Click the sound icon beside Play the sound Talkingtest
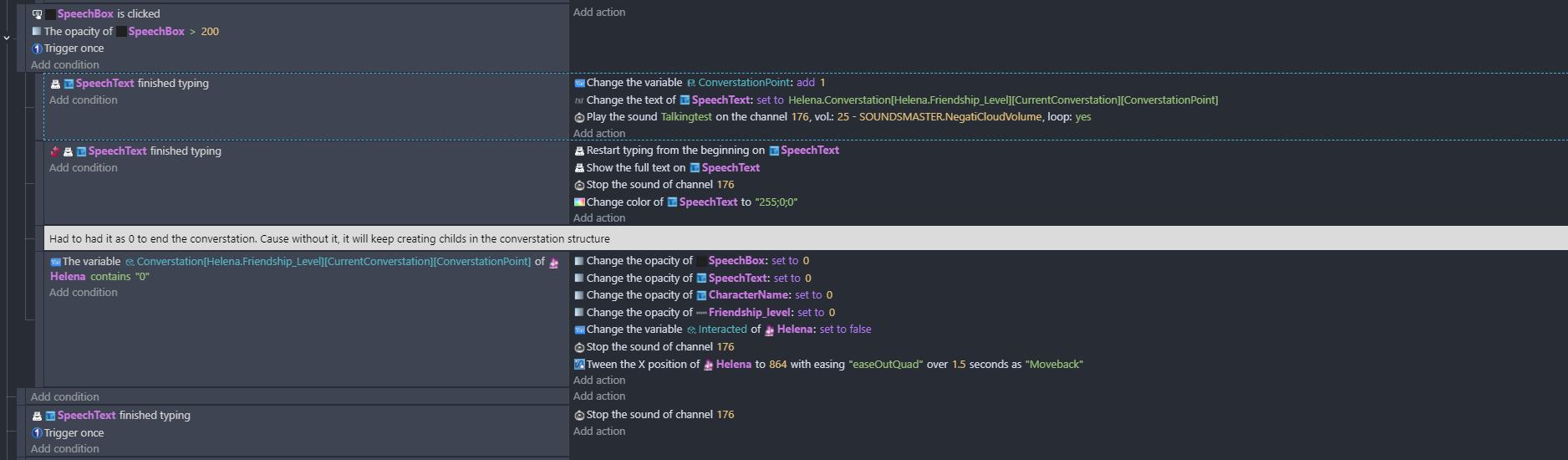The image size is (1568, 460). coord(579,118)
